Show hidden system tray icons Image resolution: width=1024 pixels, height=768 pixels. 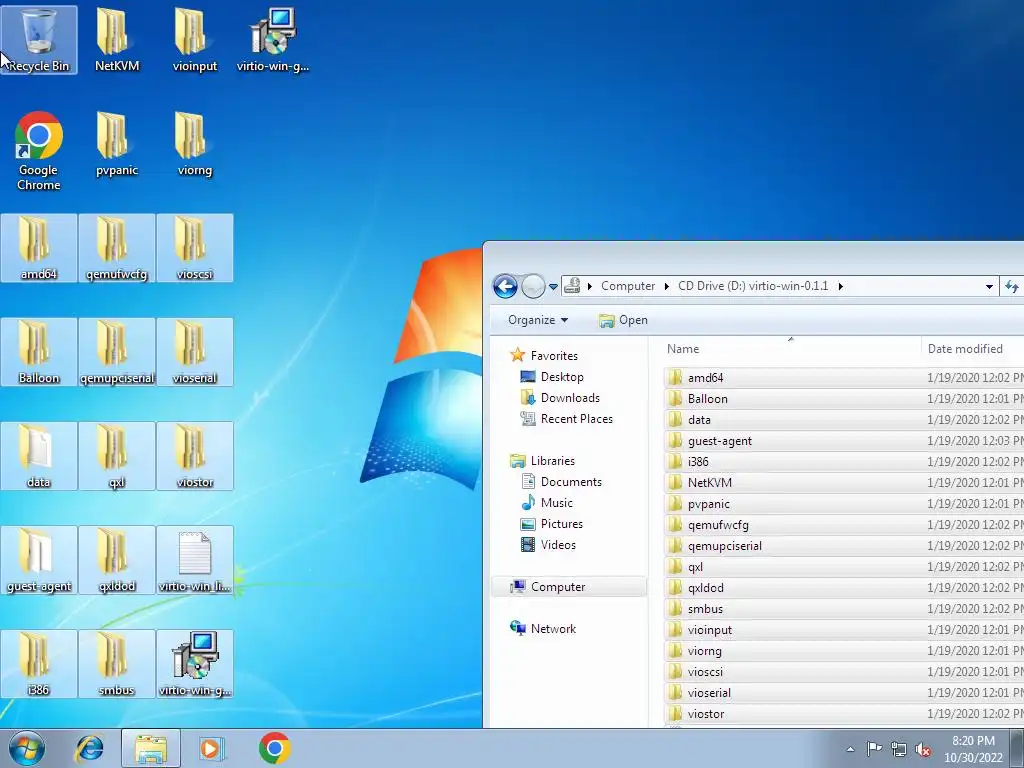tap(850, 749)
